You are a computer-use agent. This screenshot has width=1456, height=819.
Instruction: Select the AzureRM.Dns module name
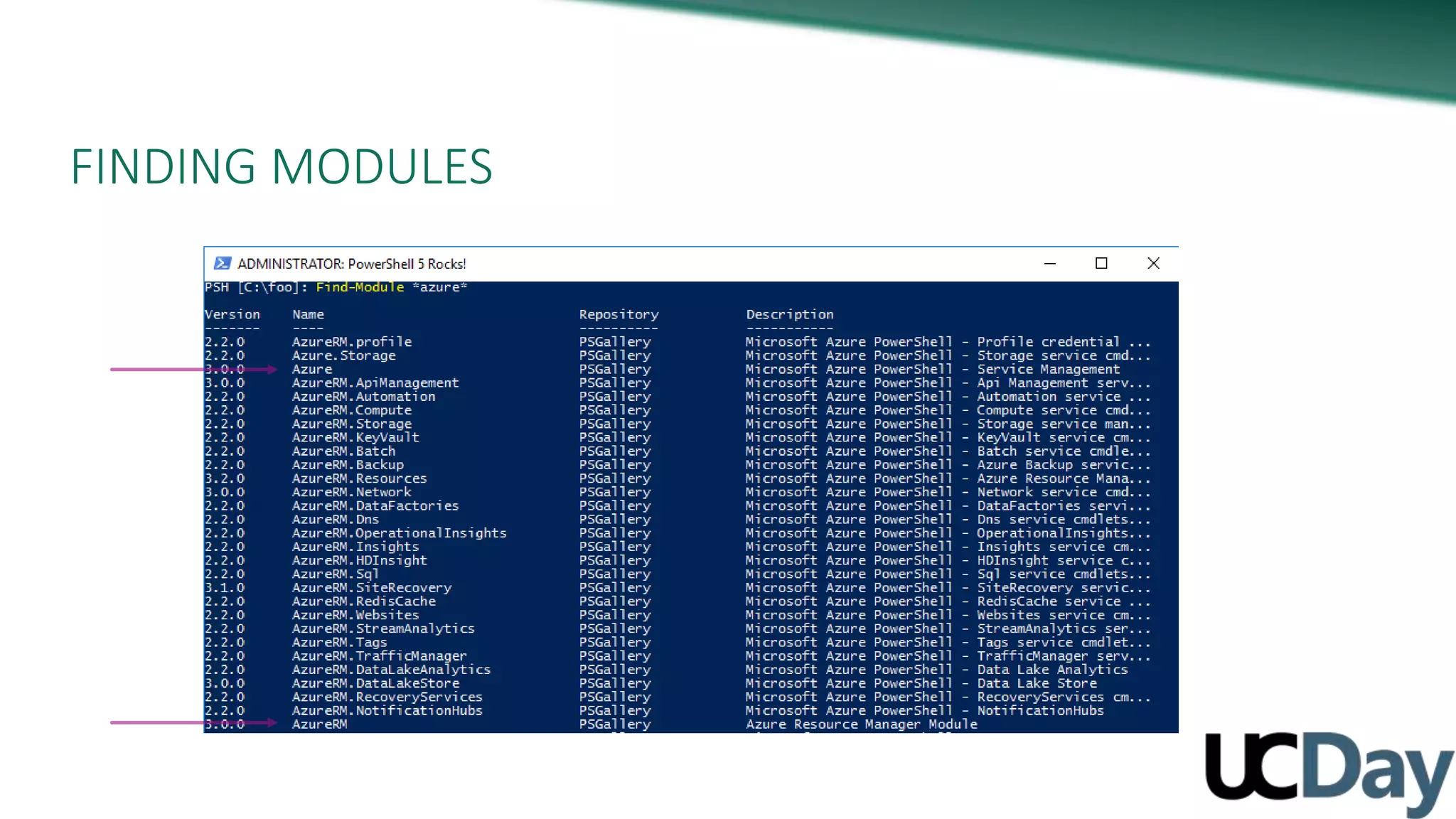(x=336, y=519)
